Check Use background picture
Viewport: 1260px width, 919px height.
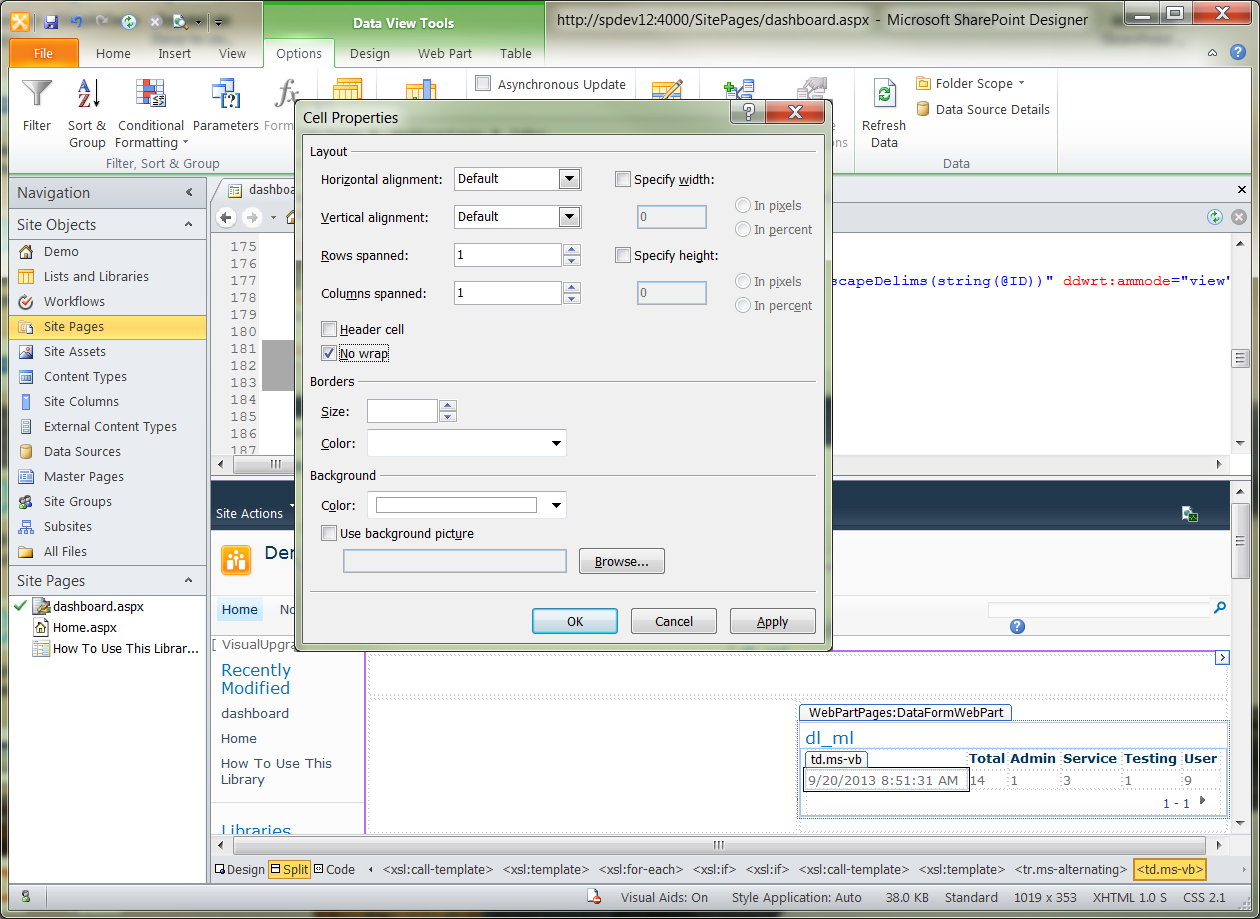329,534
